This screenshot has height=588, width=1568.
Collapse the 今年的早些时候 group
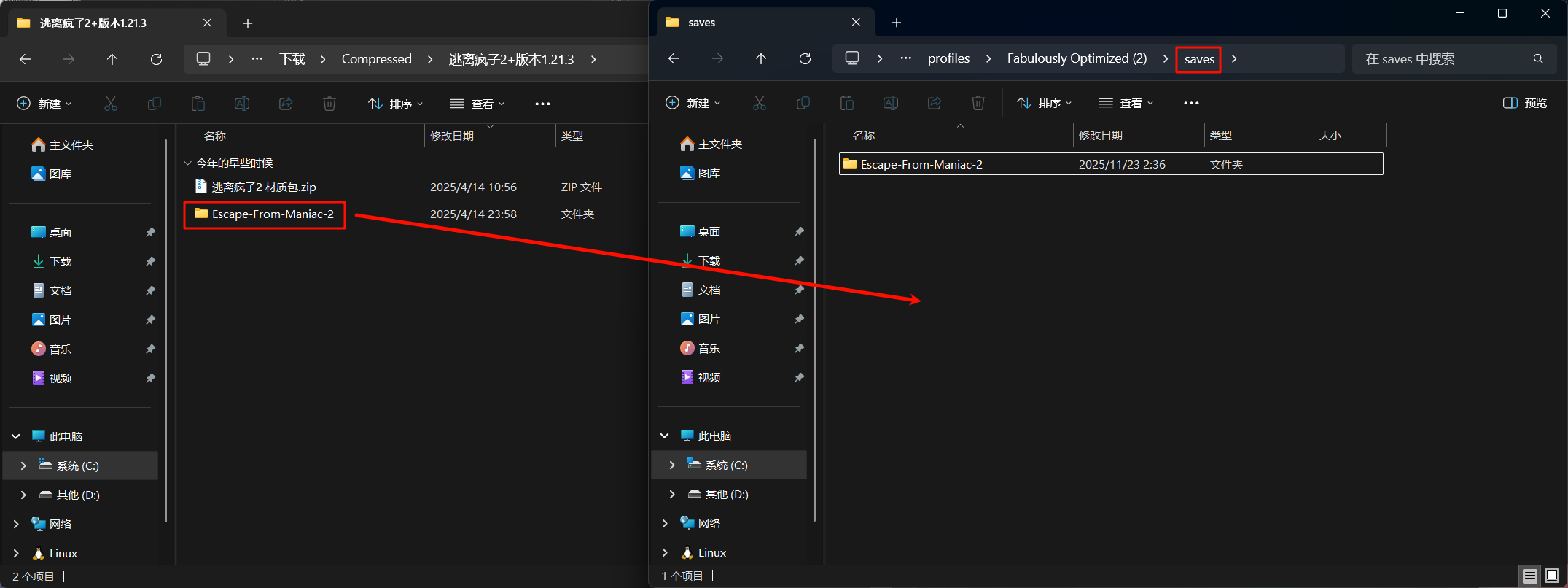click(x=188, y=163)
